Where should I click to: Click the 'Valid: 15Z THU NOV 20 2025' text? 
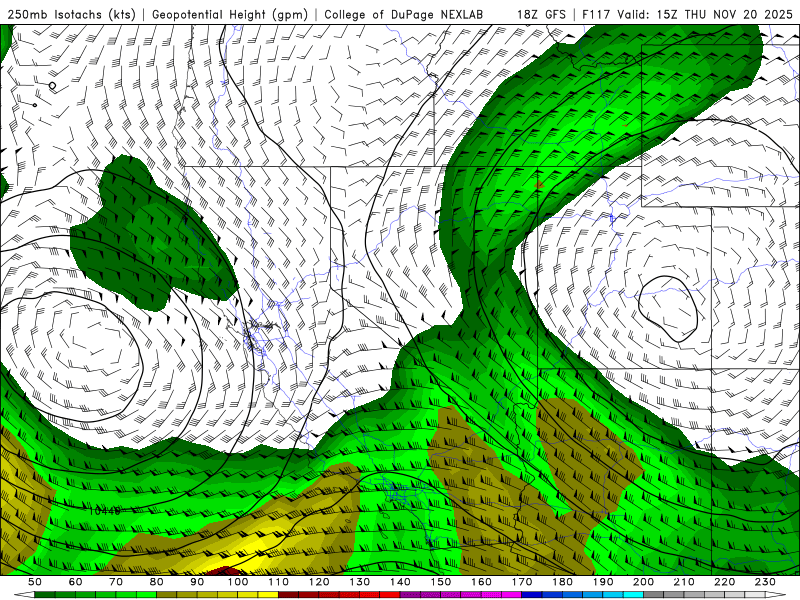705,15
